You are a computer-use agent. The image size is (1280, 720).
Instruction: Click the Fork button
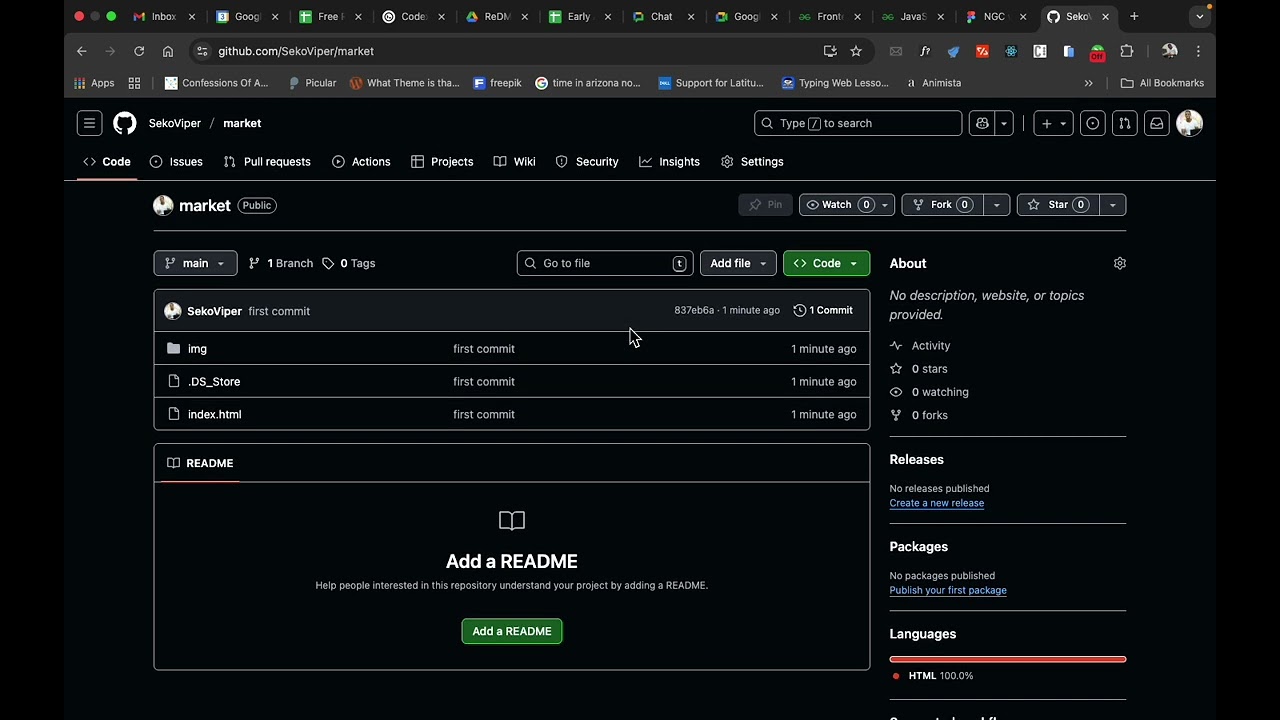point(942,205)
